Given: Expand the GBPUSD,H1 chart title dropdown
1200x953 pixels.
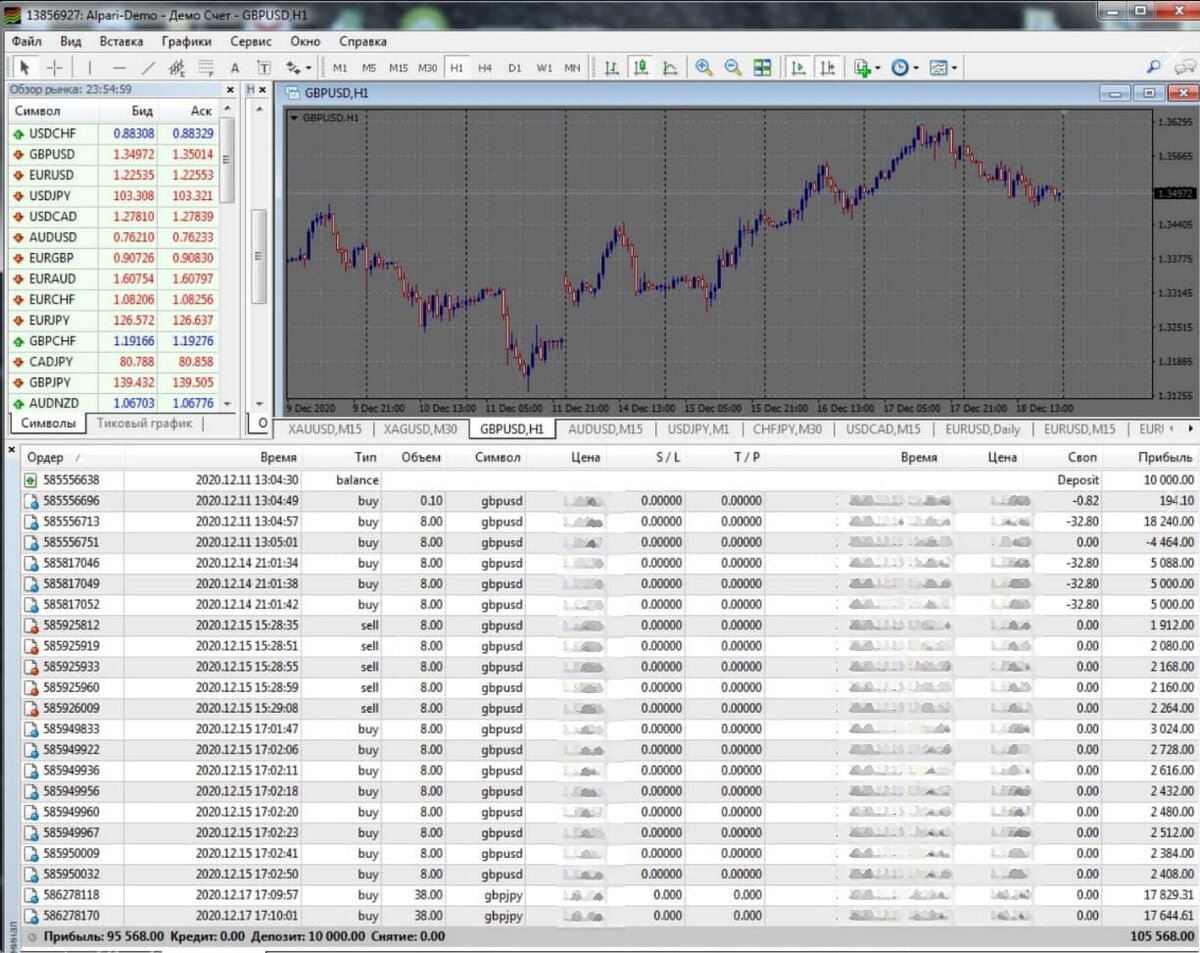Looking at the screenshot, I should coord(294,118).
